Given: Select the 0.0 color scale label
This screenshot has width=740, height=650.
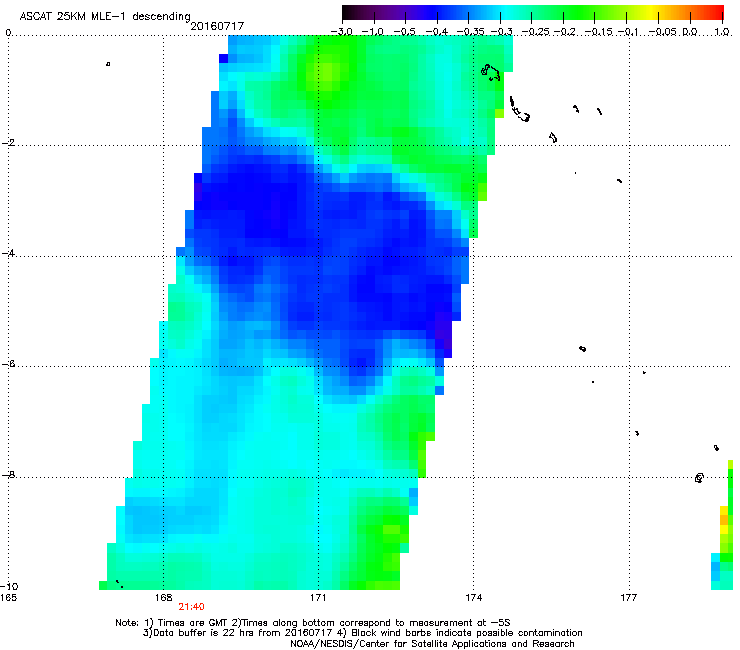Looking at the screenshot, I should click(x=690, y=32).
